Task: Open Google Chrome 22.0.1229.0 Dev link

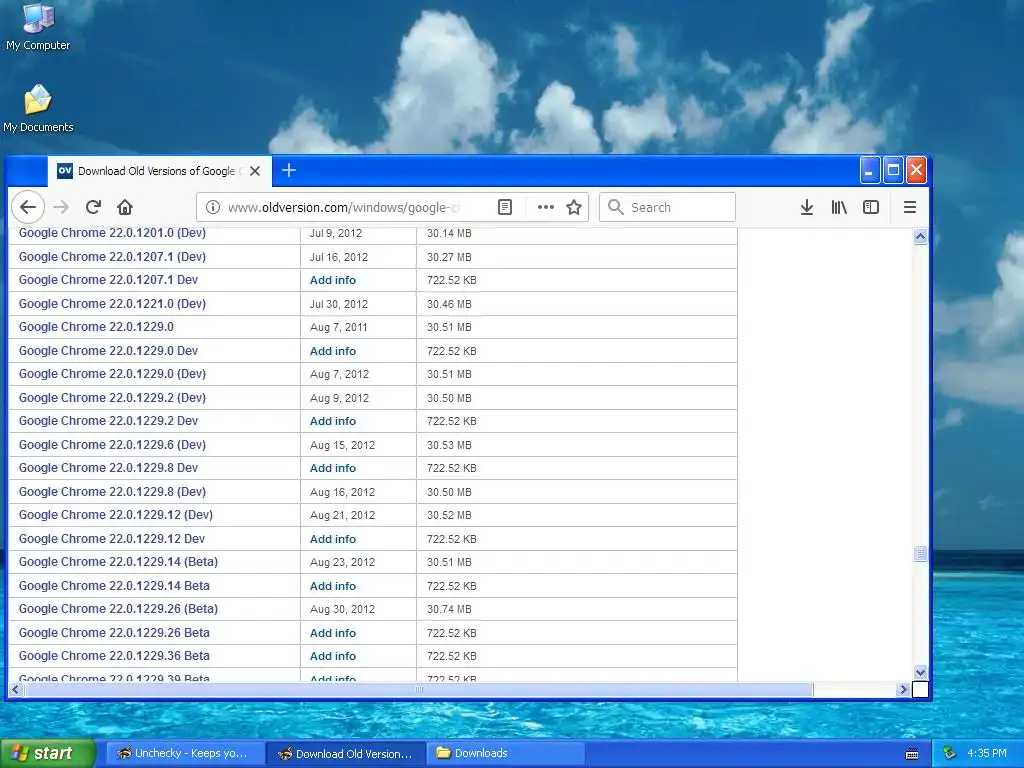Action: (108, 351)
